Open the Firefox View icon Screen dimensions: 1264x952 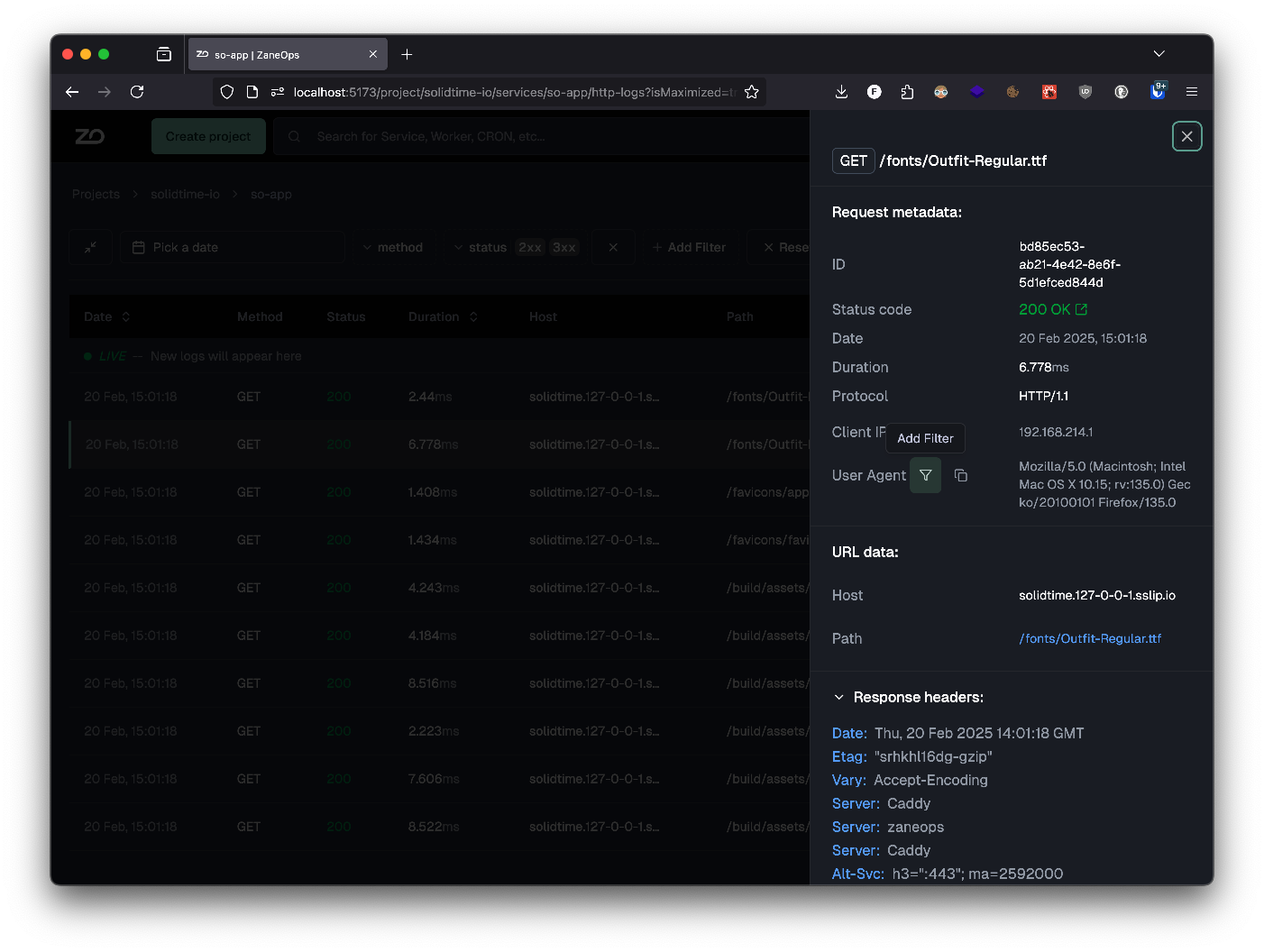(x=163, y=54)
